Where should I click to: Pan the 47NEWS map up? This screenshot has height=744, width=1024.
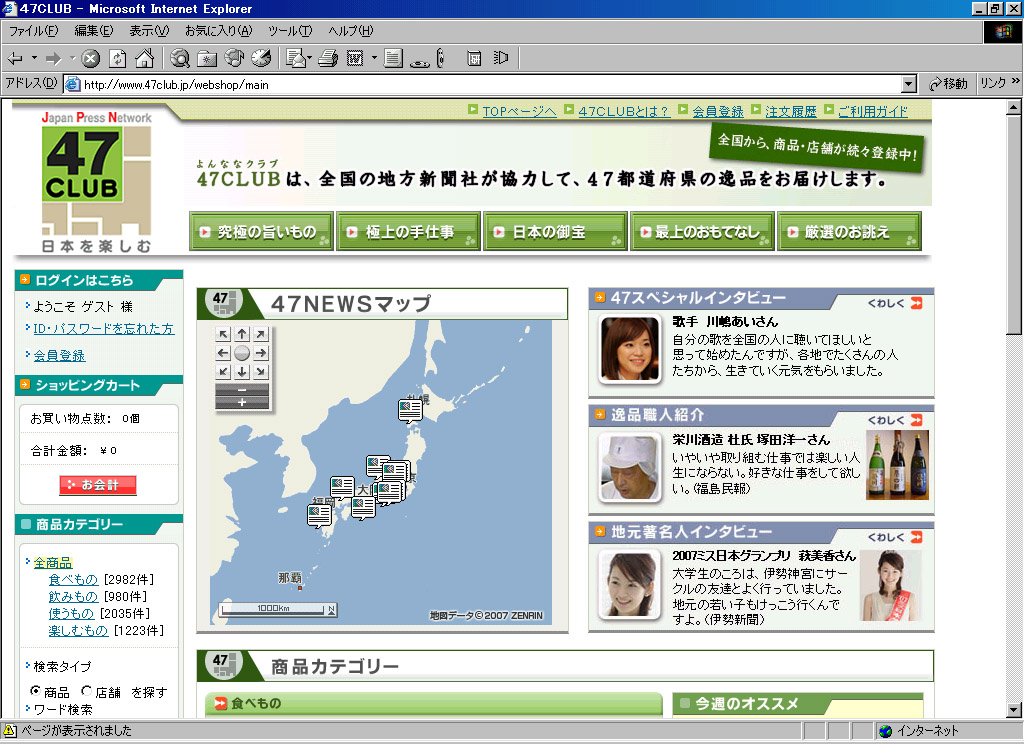tap(242, 334)
